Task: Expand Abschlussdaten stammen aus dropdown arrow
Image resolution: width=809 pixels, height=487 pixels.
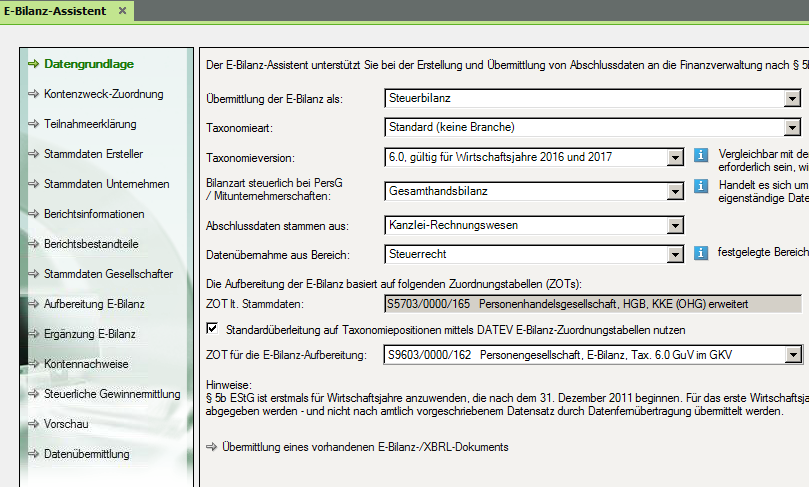Action: coord(675,225)
